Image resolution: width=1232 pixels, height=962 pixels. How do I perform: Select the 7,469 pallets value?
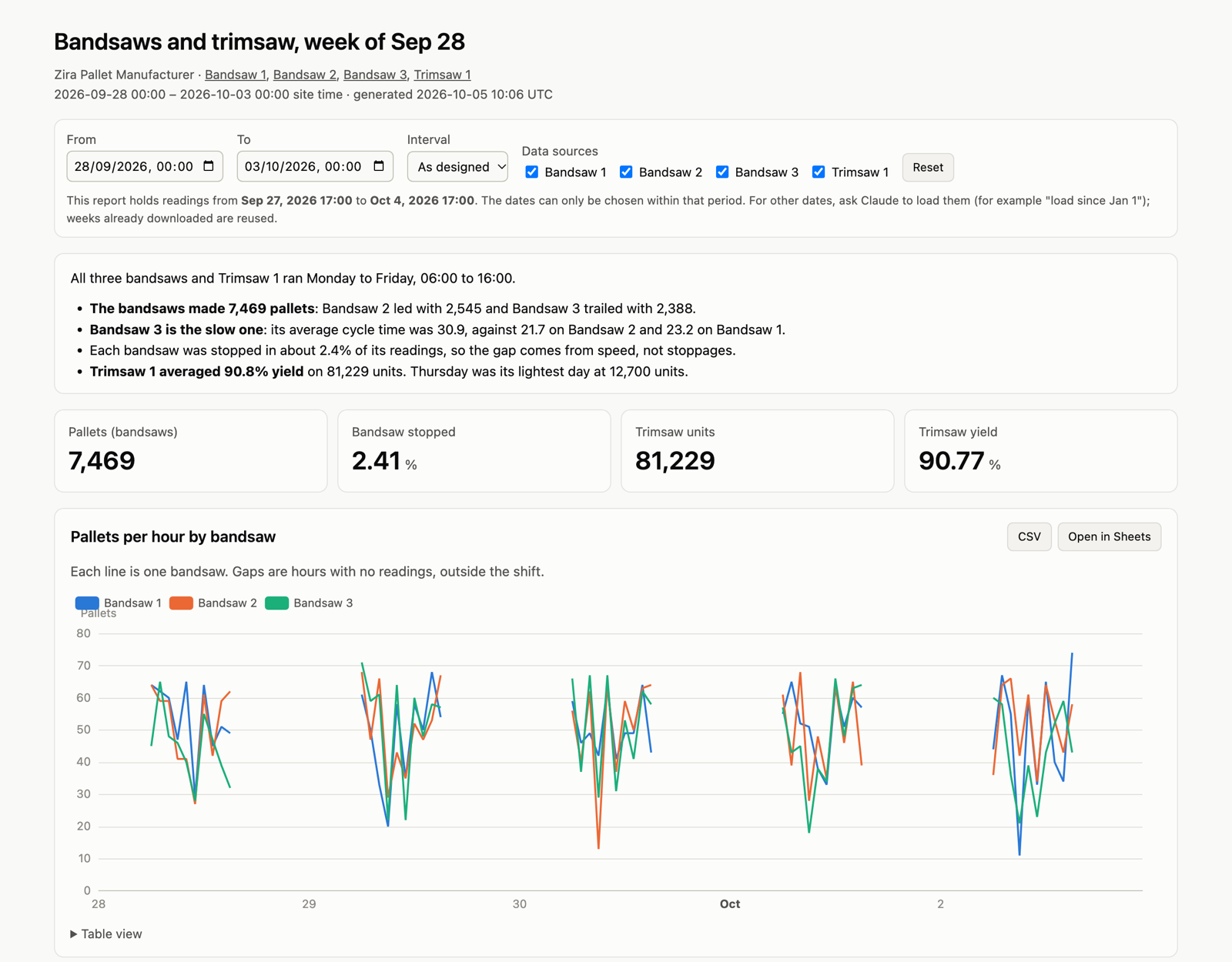pos(102,460)
